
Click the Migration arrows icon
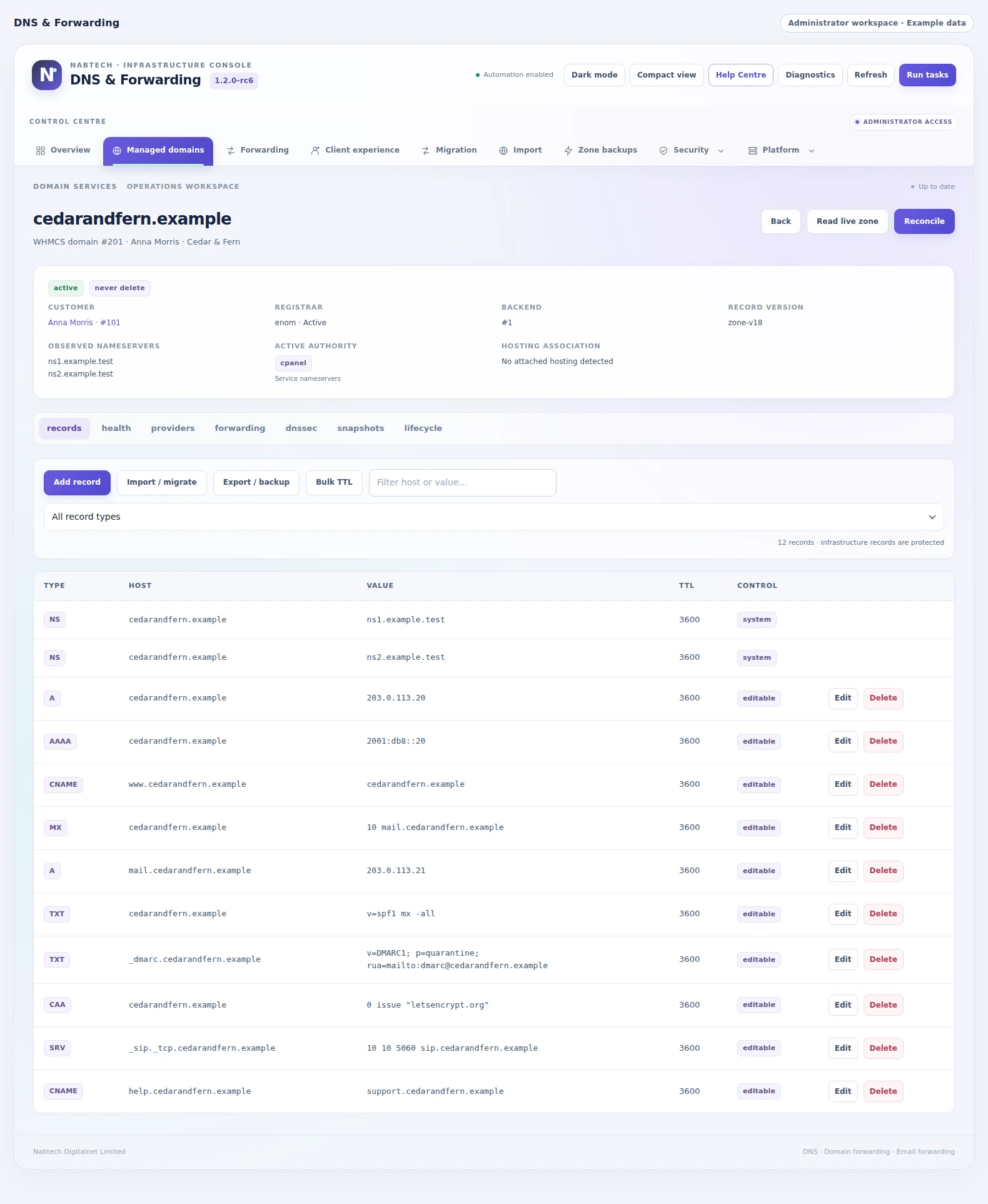click(426, 151)
